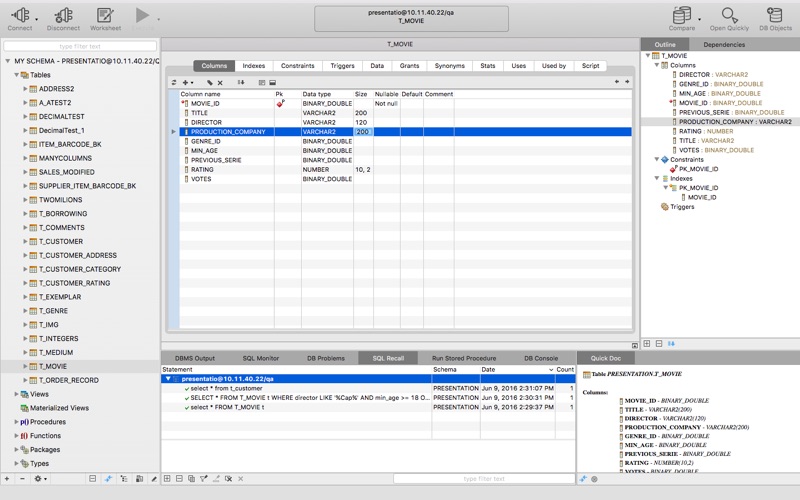Open a new Worksheet
This screenshot has width=800, height=500.
click(x=105, y=15)
